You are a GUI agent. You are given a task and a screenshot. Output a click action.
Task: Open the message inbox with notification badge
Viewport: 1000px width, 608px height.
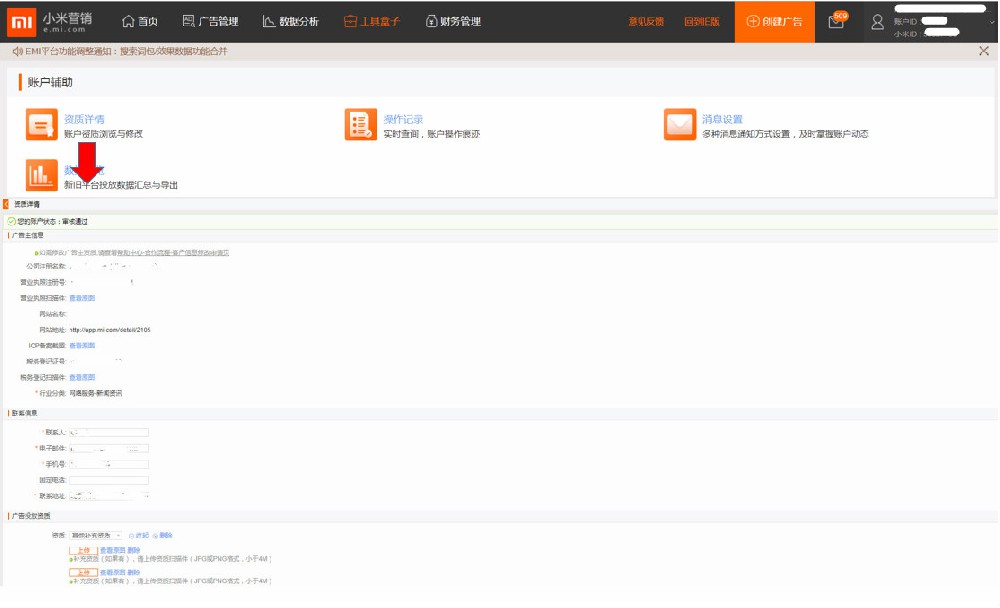pyautogui.click(x=837, y=21)
